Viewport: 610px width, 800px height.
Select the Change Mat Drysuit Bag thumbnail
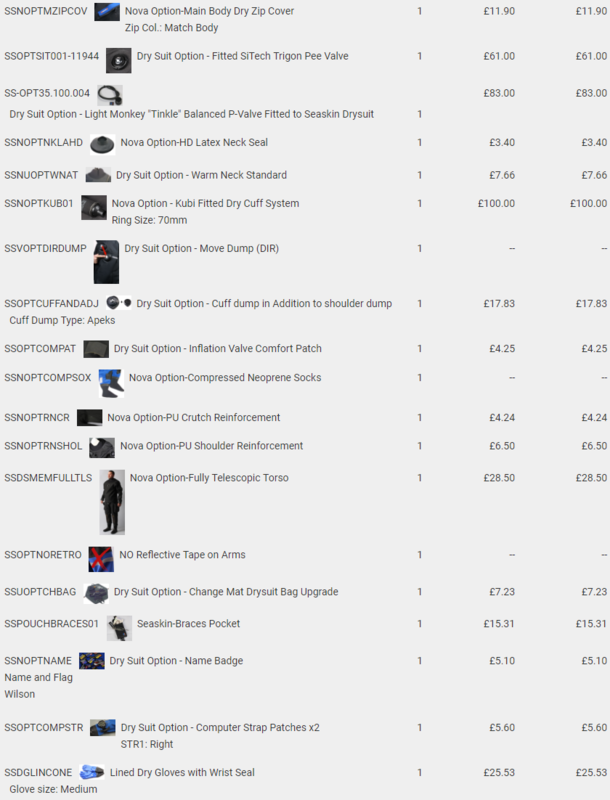(x=96, y=594)
